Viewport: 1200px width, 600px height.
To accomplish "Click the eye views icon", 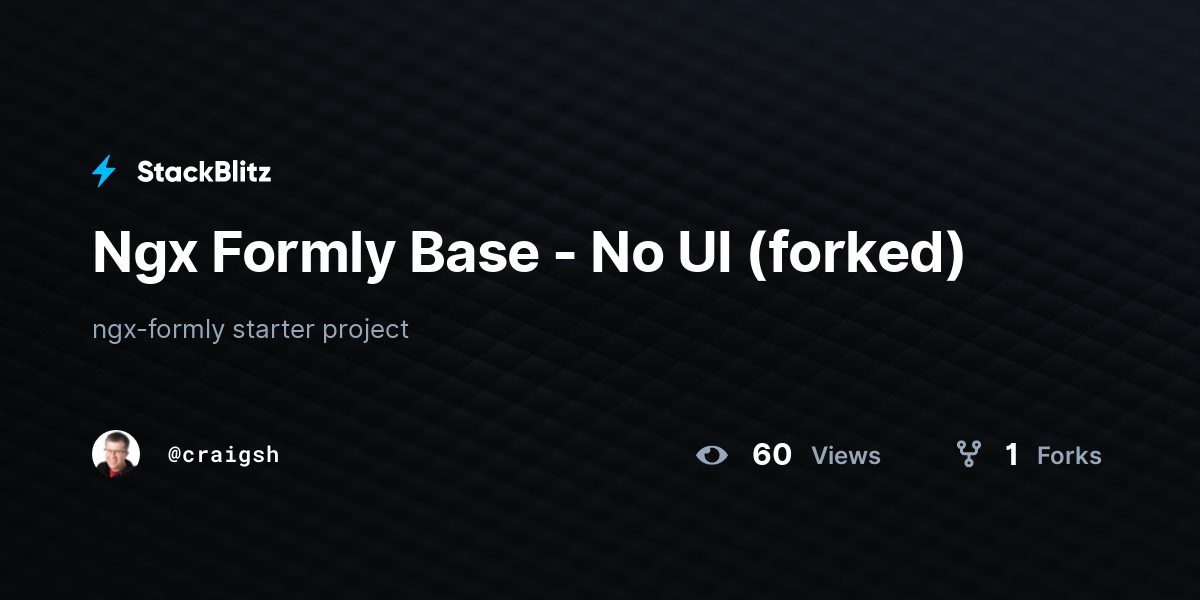I will tap(712, 455).
